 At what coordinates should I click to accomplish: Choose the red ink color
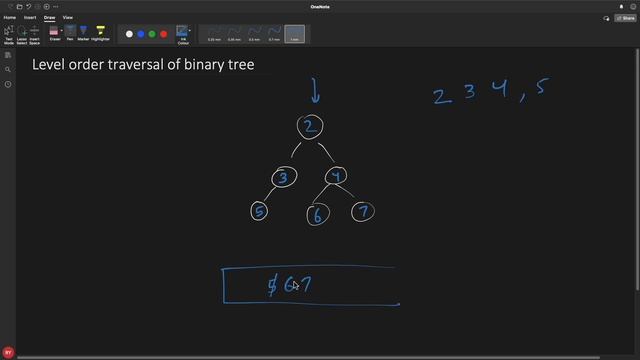tap(164, 34)
